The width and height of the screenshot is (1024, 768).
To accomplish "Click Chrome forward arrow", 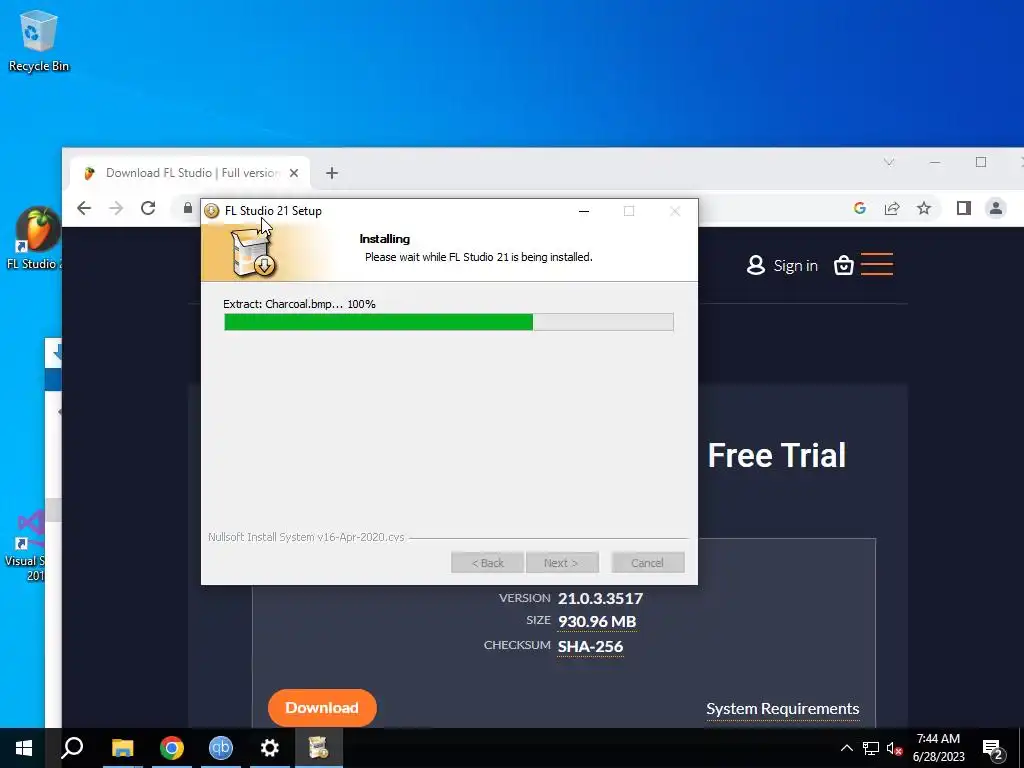I will 116,208.
